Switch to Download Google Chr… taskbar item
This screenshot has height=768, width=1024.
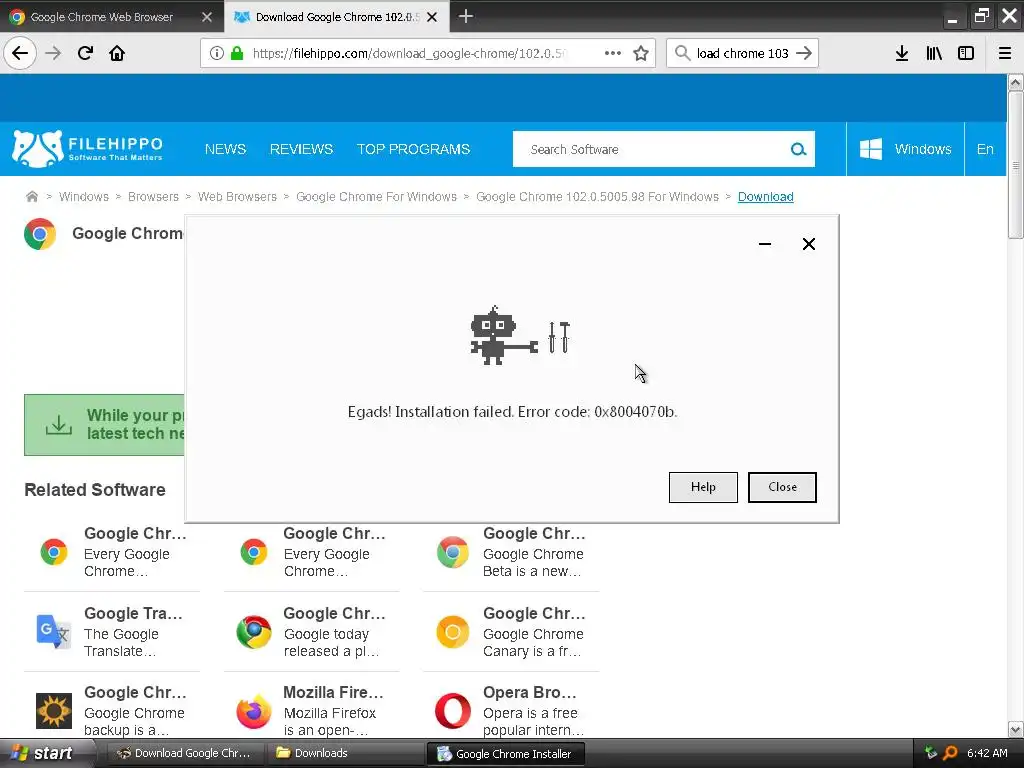(x=185, y=753)
